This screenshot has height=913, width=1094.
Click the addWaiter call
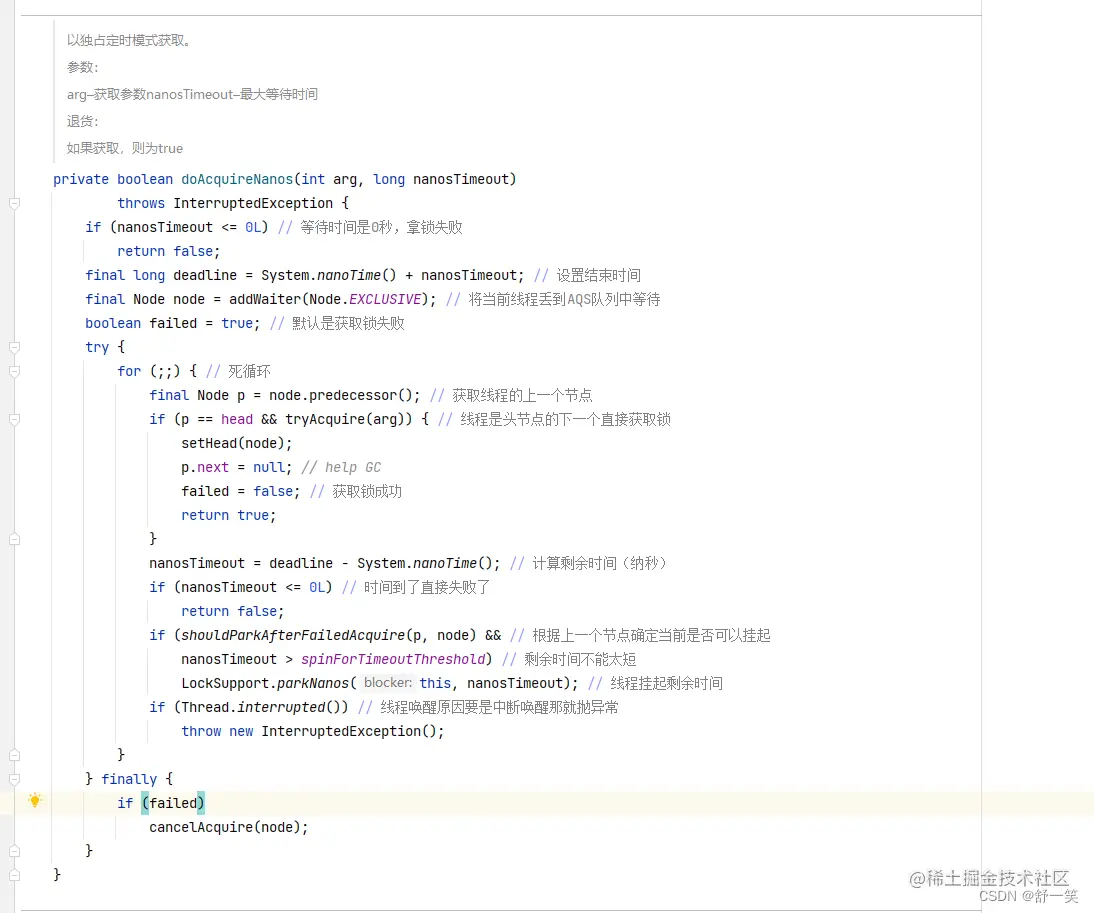[x=265, y=299]
